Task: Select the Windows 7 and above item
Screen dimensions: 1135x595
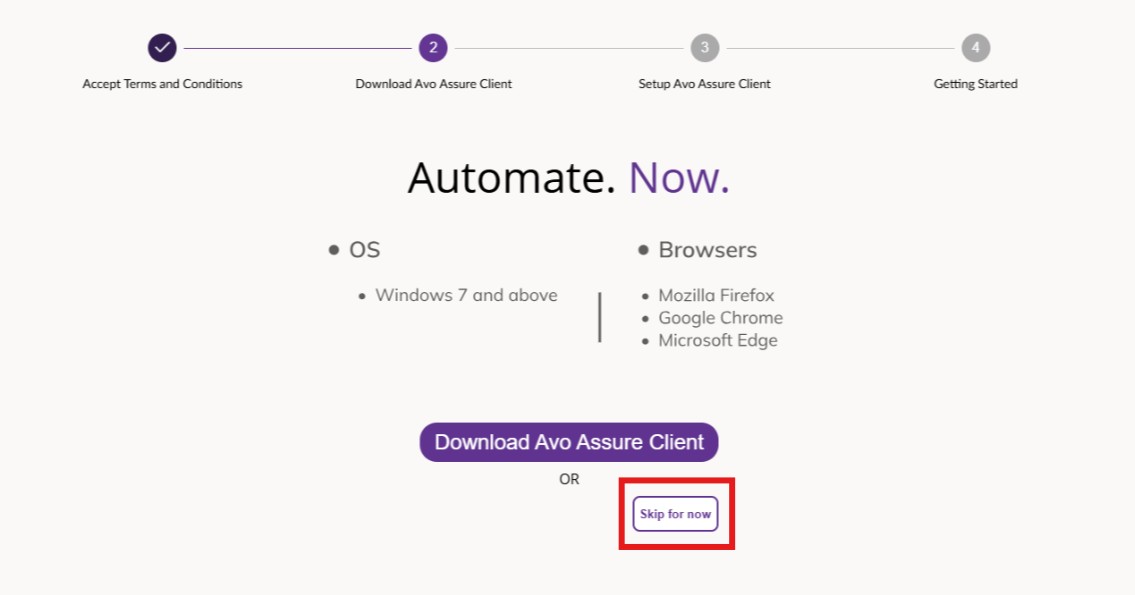Action: (466, 295)
